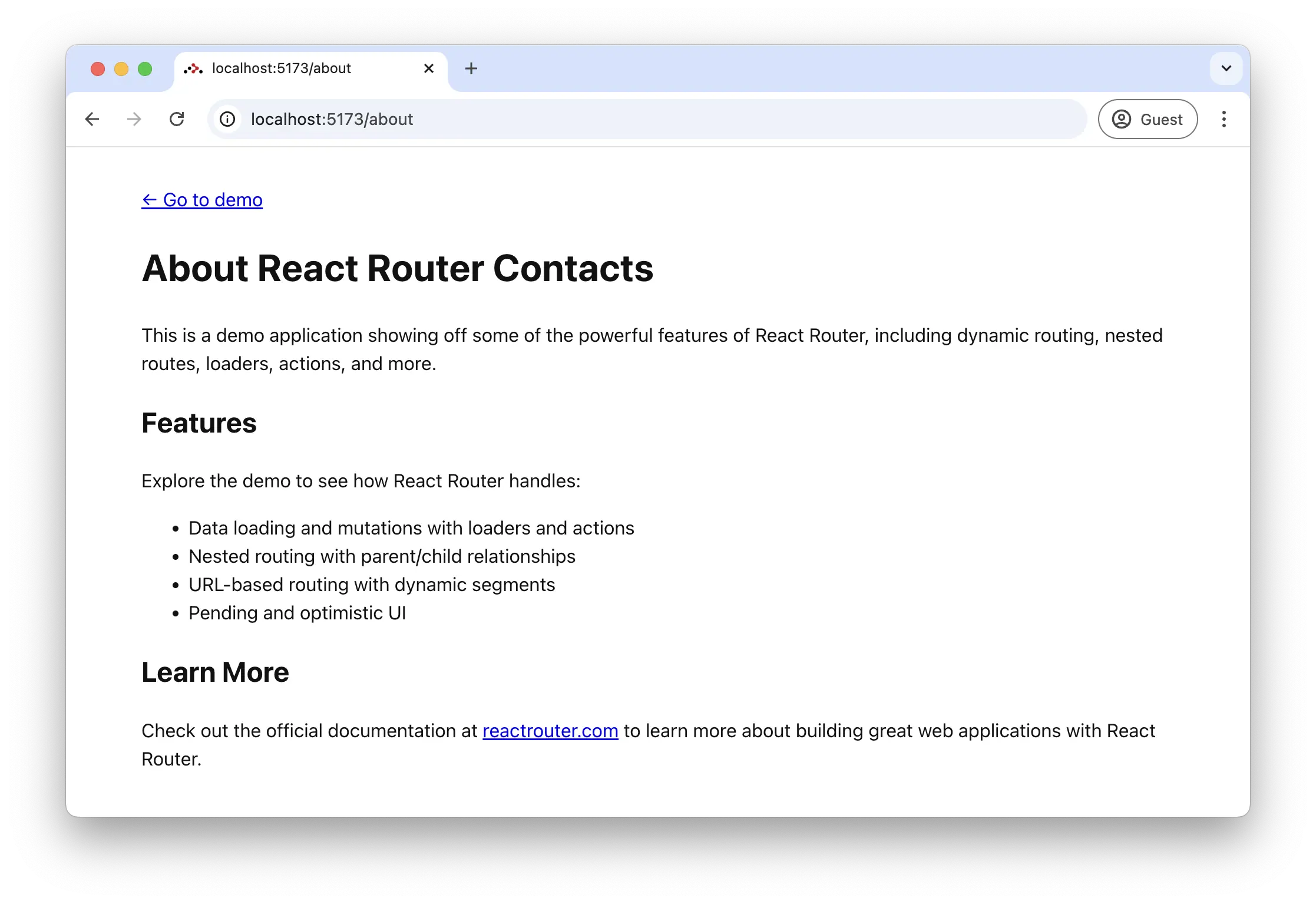Click the yellow minimize window button
This screenshot has height=904, width=1316.
point(121,69)
